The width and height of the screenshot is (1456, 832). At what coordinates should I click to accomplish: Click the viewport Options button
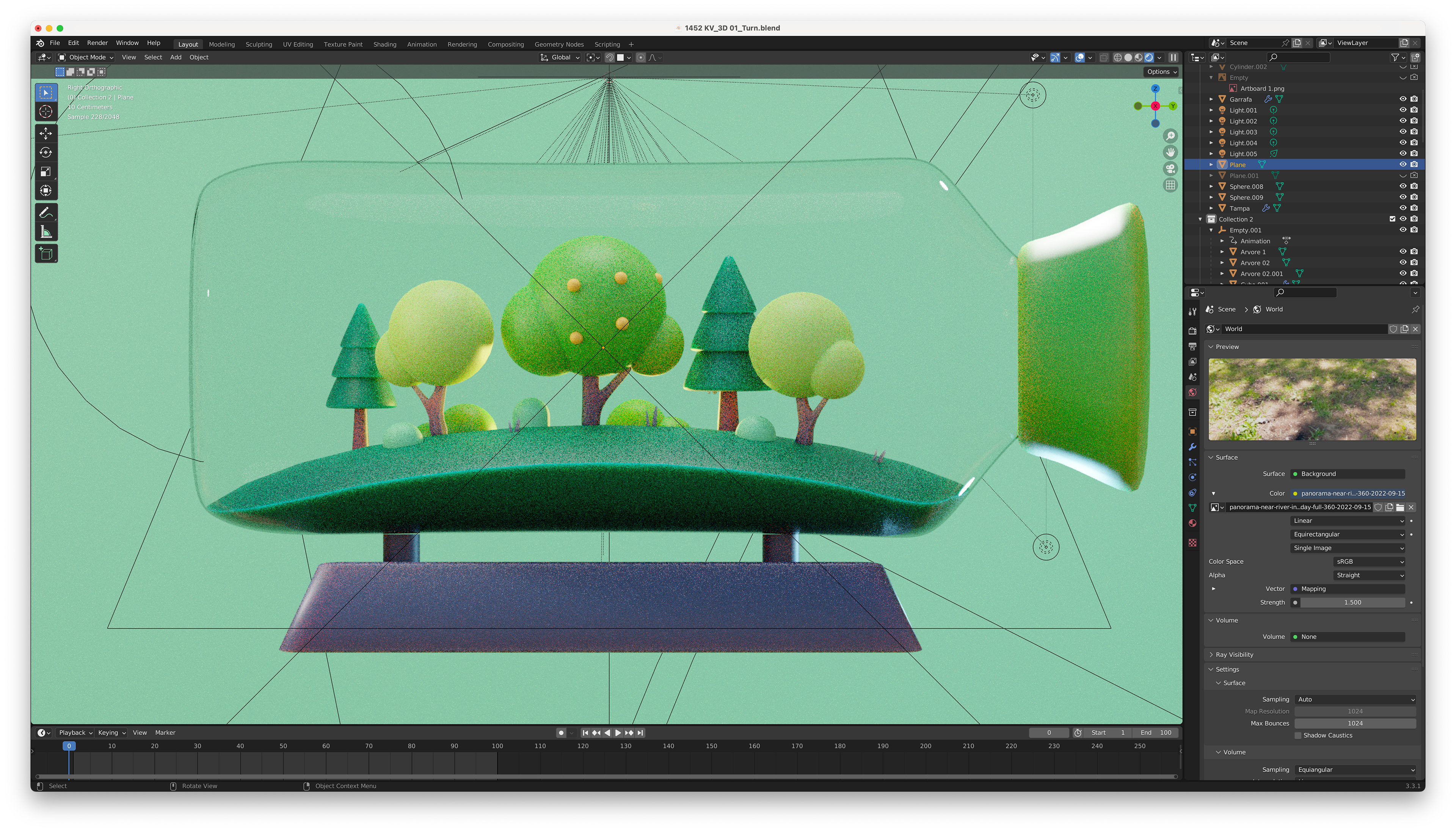pyautogui.click(x=1161, y=71)
